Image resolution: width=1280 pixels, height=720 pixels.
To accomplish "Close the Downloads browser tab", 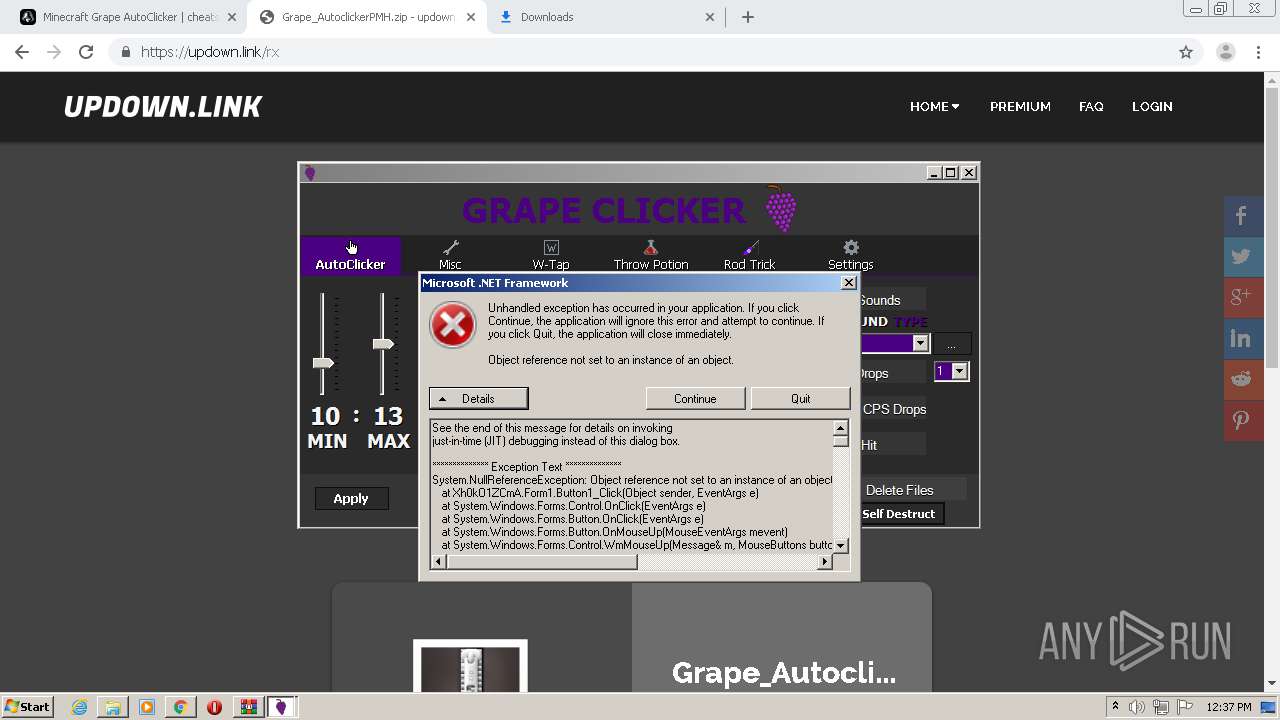I will coord(710,17).
